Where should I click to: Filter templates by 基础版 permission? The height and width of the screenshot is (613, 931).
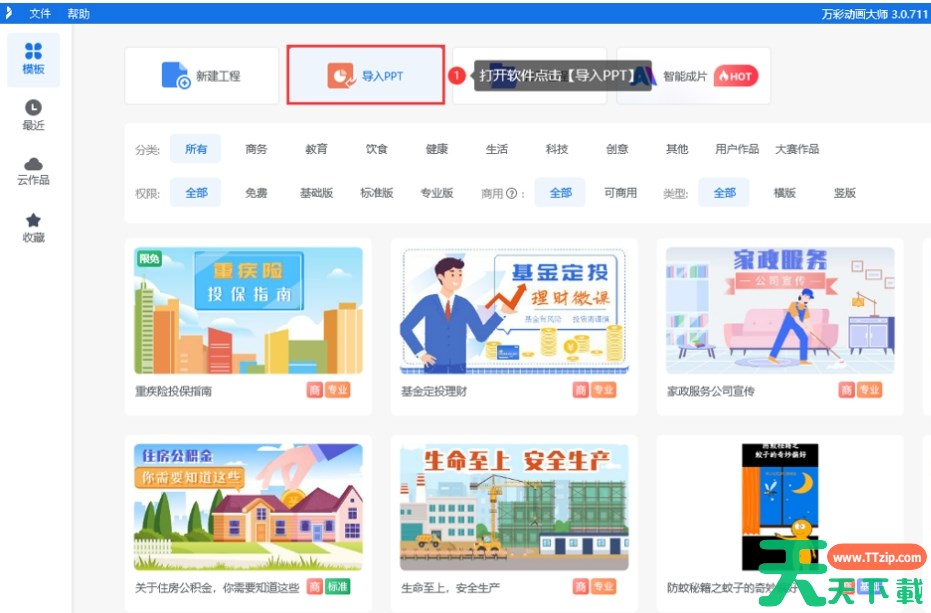point(316,192)
